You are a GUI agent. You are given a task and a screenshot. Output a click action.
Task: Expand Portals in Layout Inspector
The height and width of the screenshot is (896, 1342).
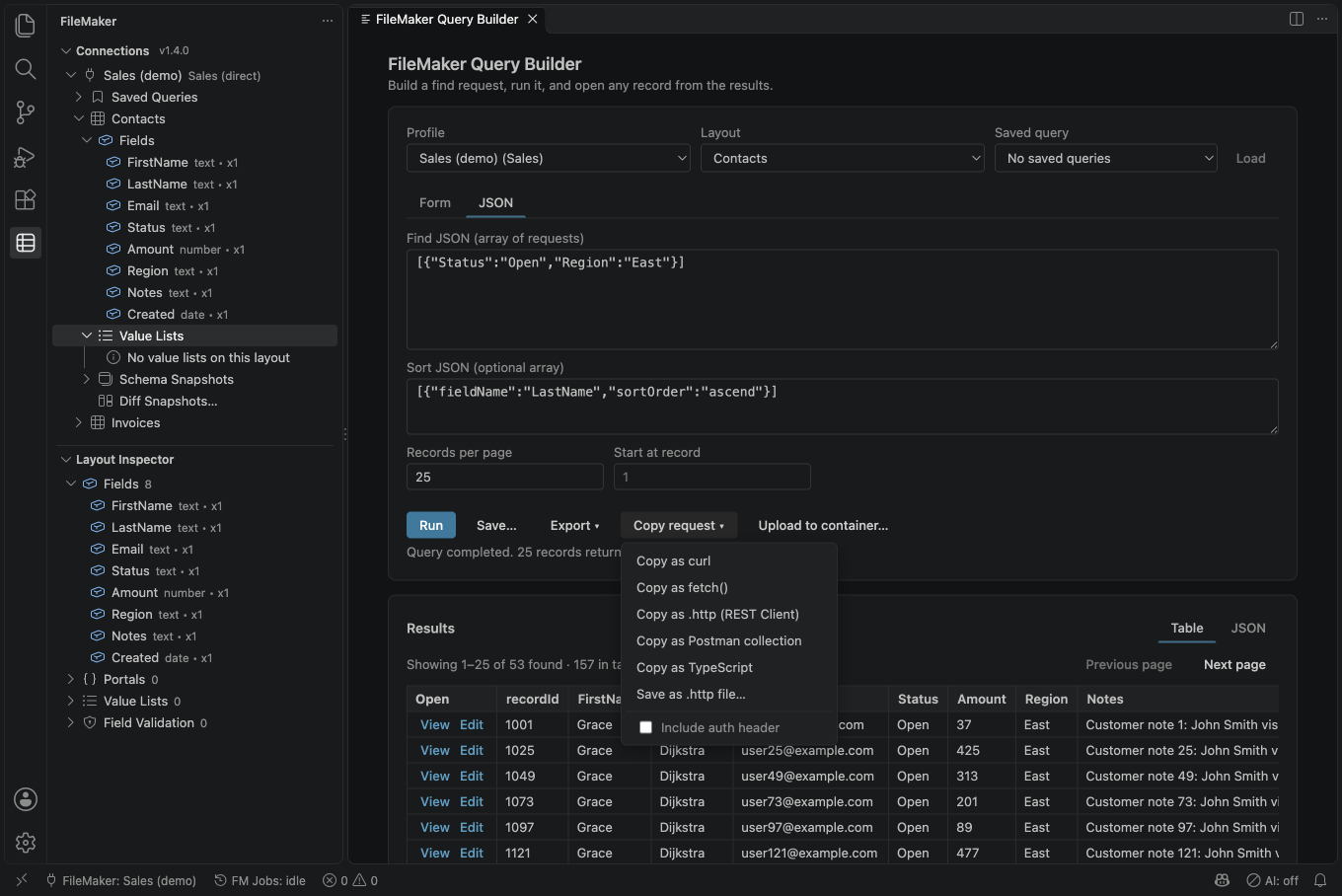click(x=71, y=679)
